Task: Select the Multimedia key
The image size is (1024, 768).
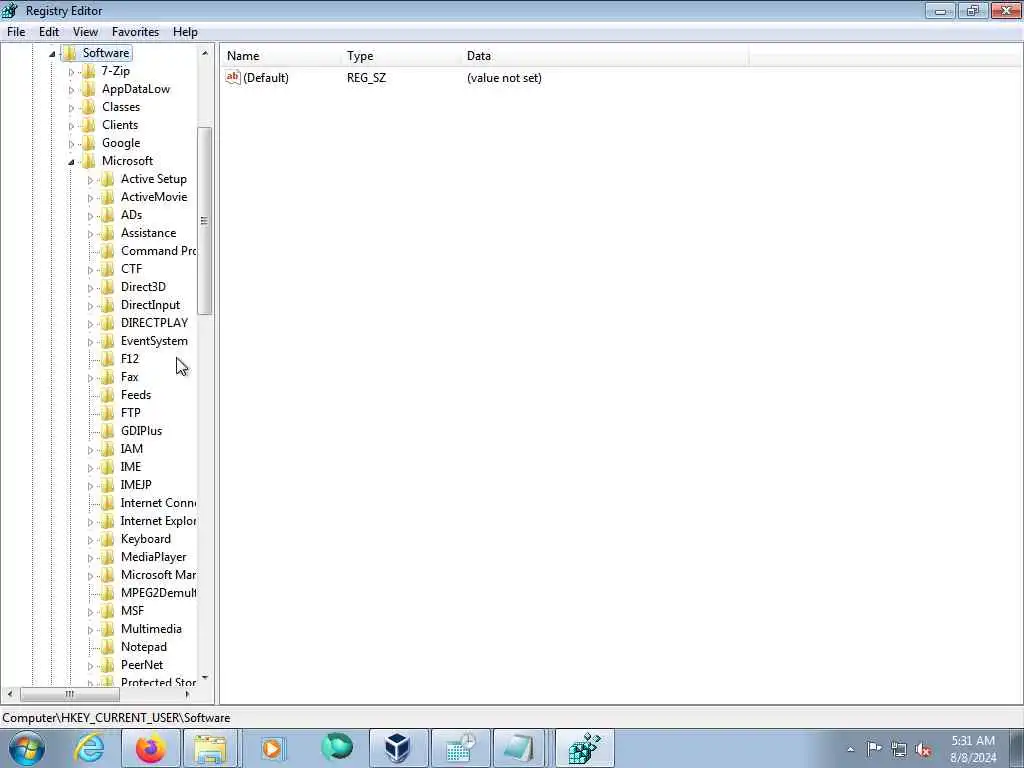Action: pos(151,629)
